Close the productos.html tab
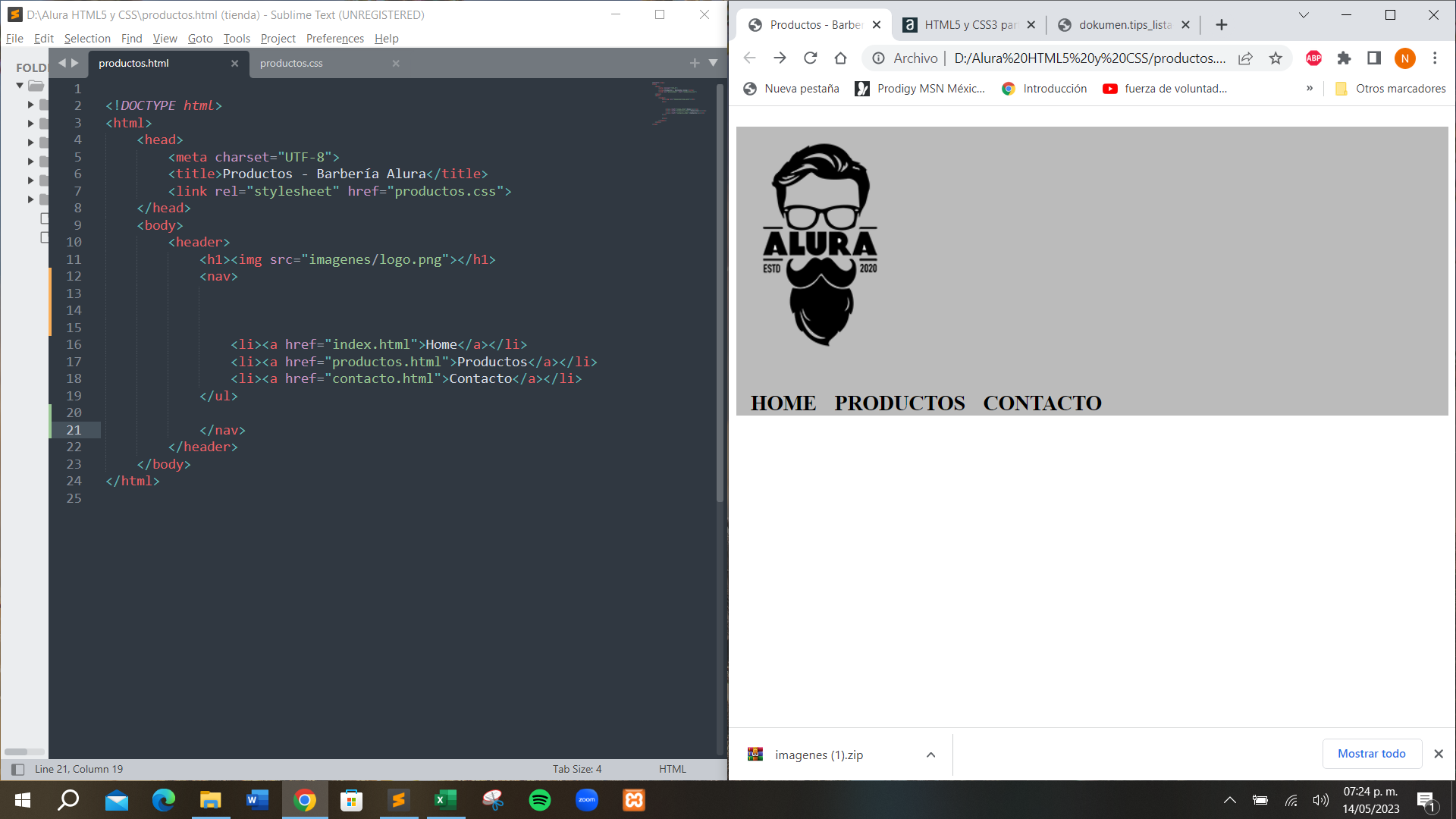The height and width of the screenshot is (819, 1456). click(235, 64)
